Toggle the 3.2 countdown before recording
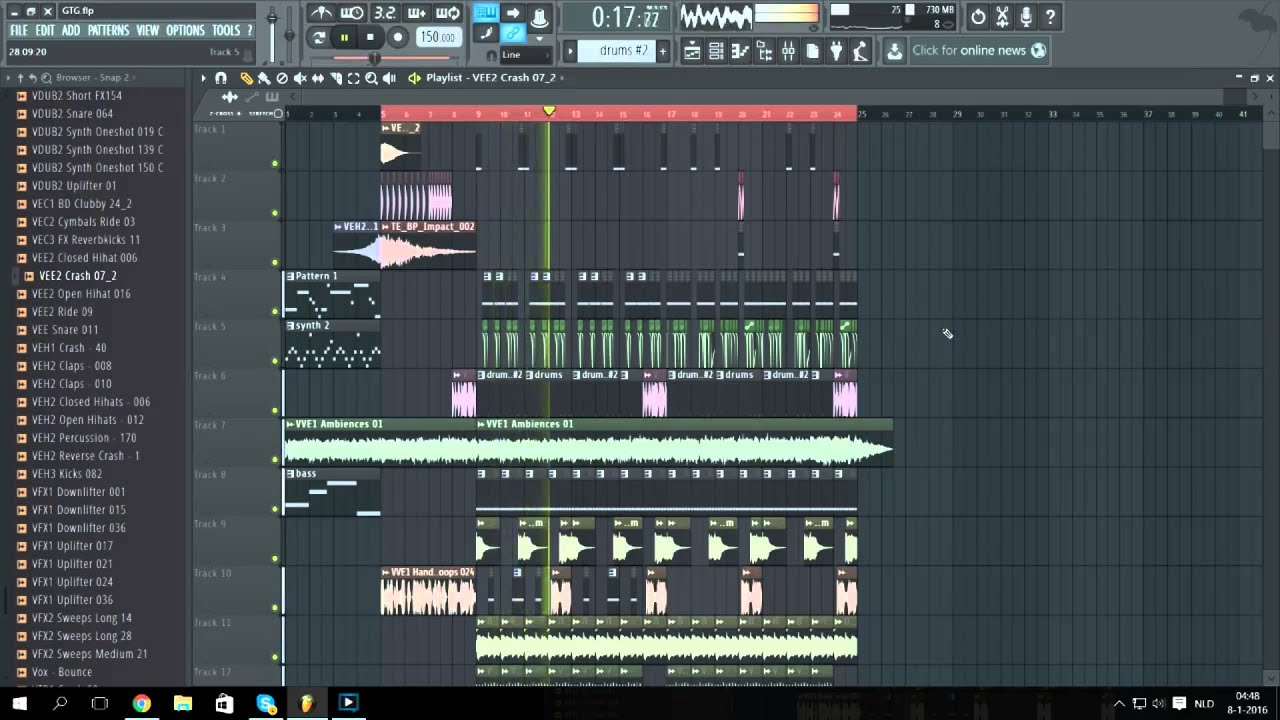This screenshot has height=720, width=1280. 384,13
